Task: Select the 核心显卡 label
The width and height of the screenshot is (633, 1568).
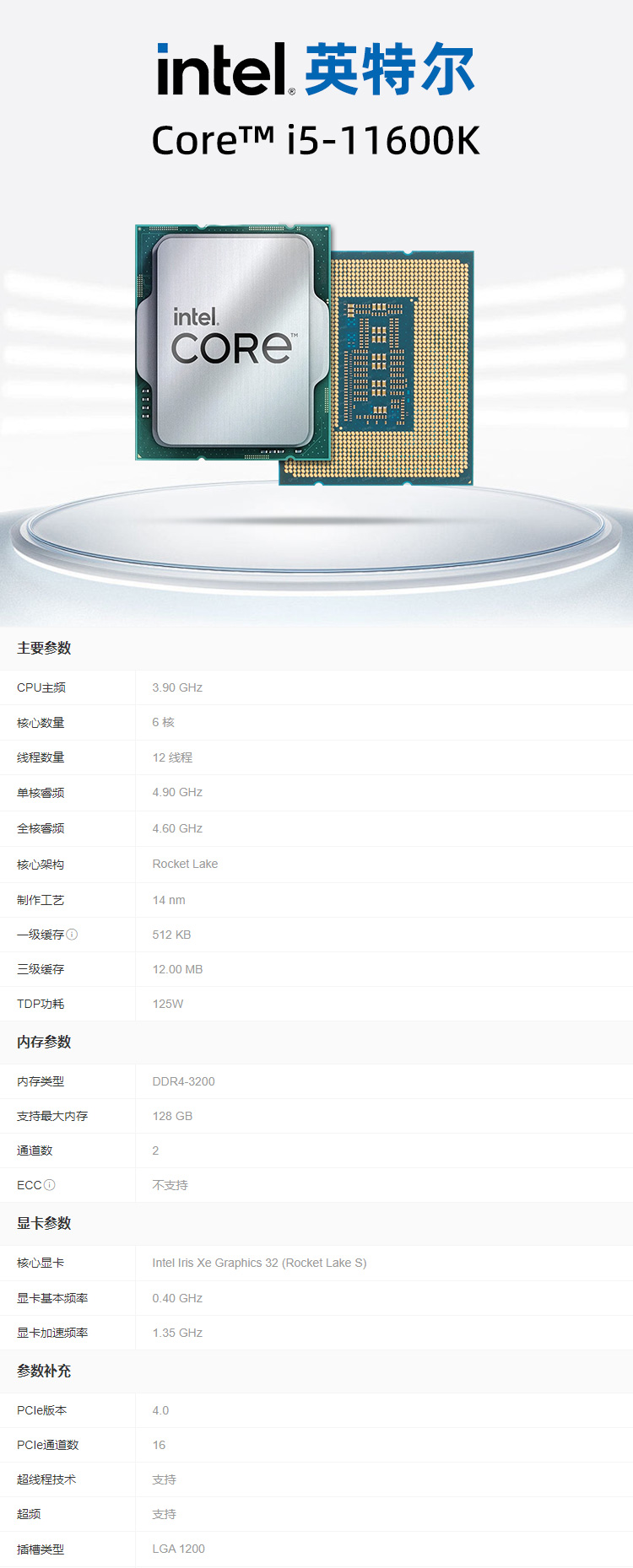Action: click(x=41, y=1263)
